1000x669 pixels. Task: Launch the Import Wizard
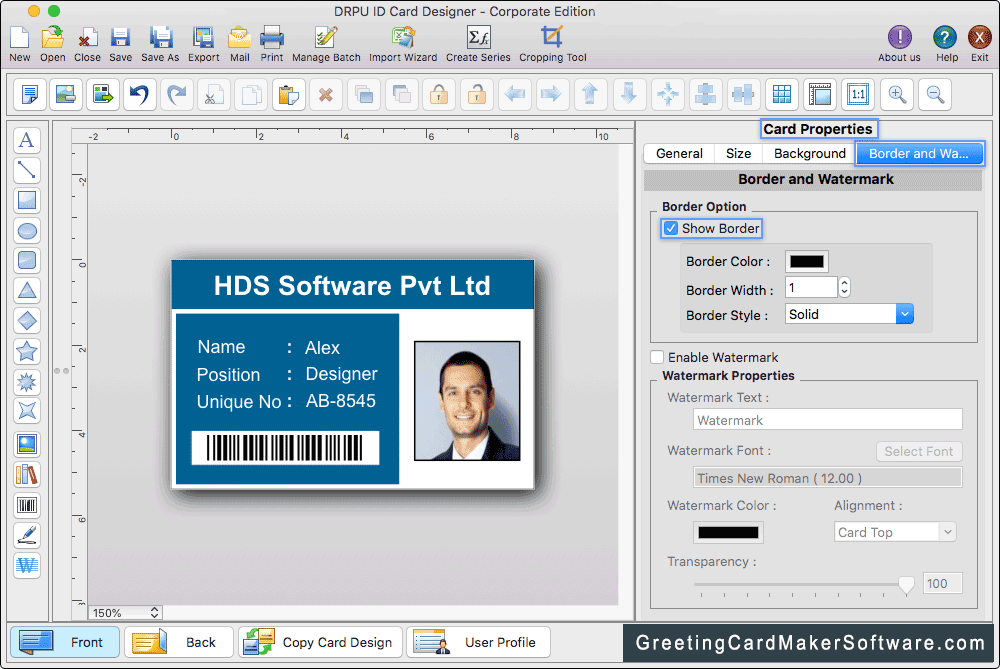(x=403, y=38)
